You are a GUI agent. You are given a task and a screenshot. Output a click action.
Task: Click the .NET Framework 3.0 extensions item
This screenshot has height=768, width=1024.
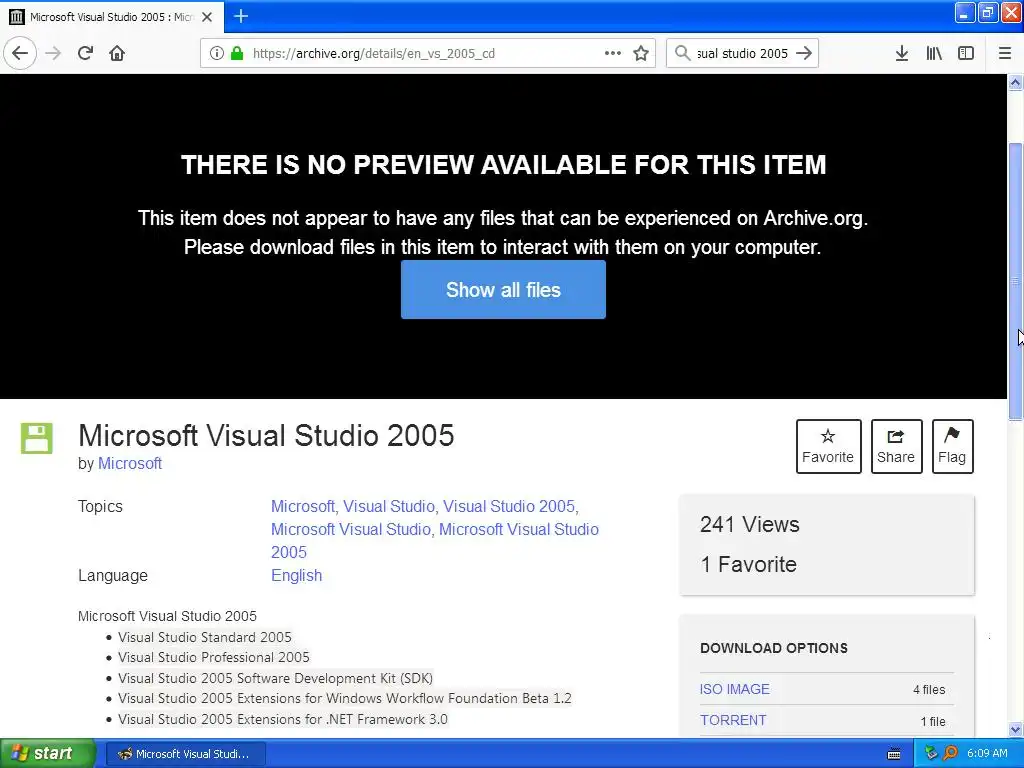pos(283,719)
